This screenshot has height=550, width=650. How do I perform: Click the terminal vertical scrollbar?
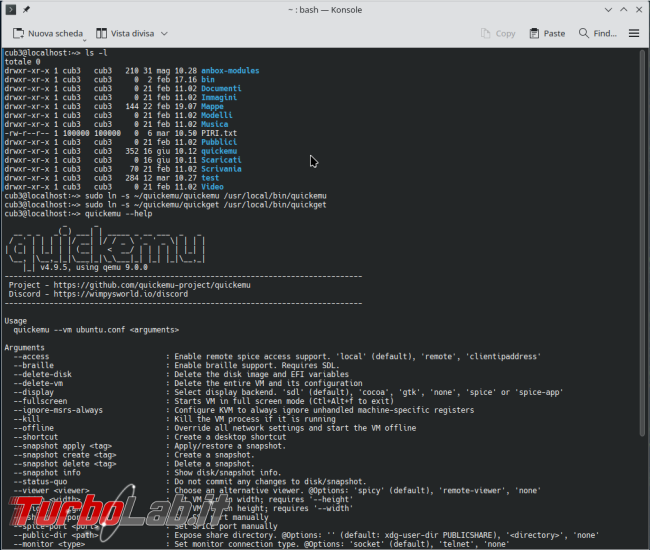[x=642, y=245]
